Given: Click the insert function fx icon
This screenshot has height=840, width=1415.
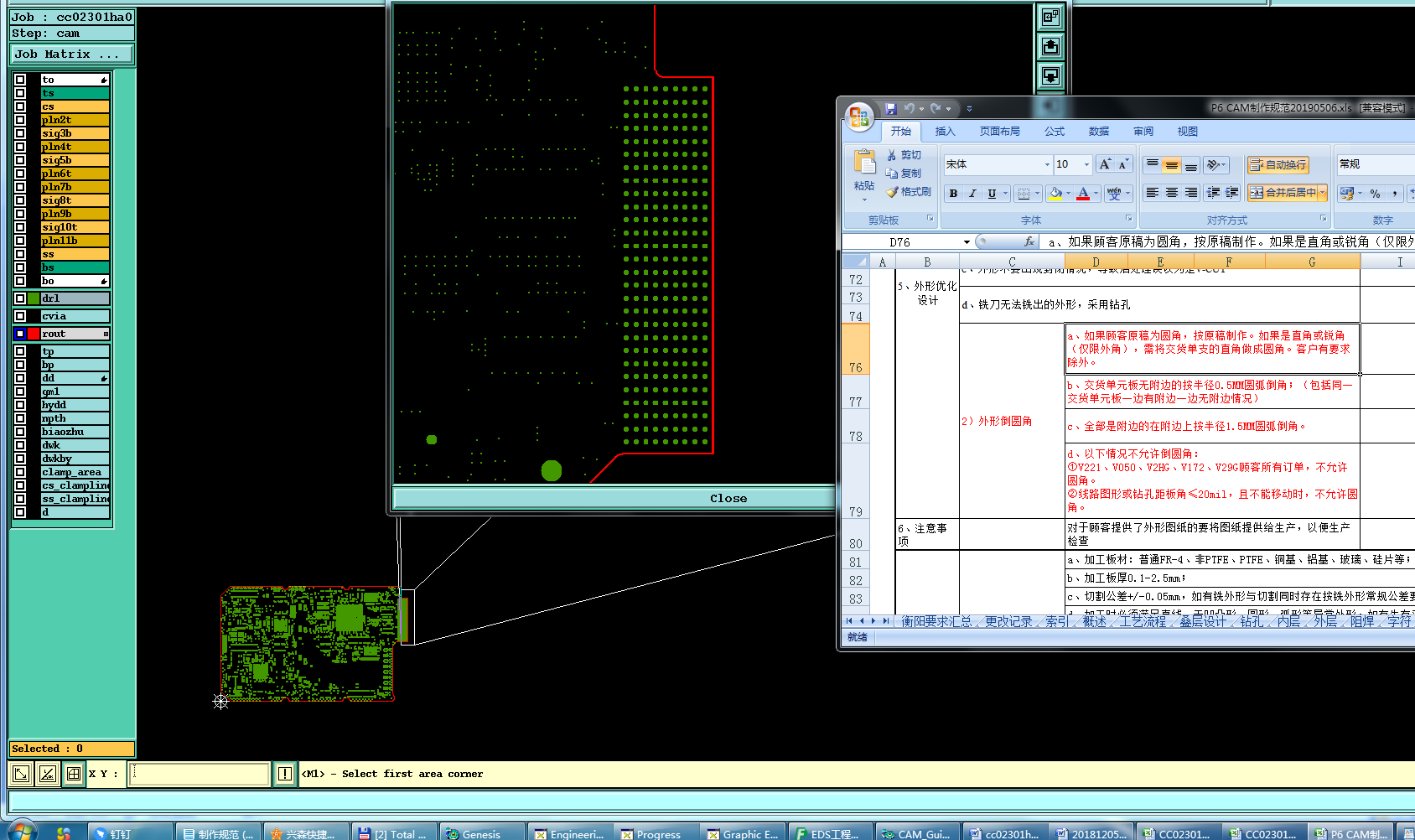Looking at the screenshot, I should coord(1029,241).
